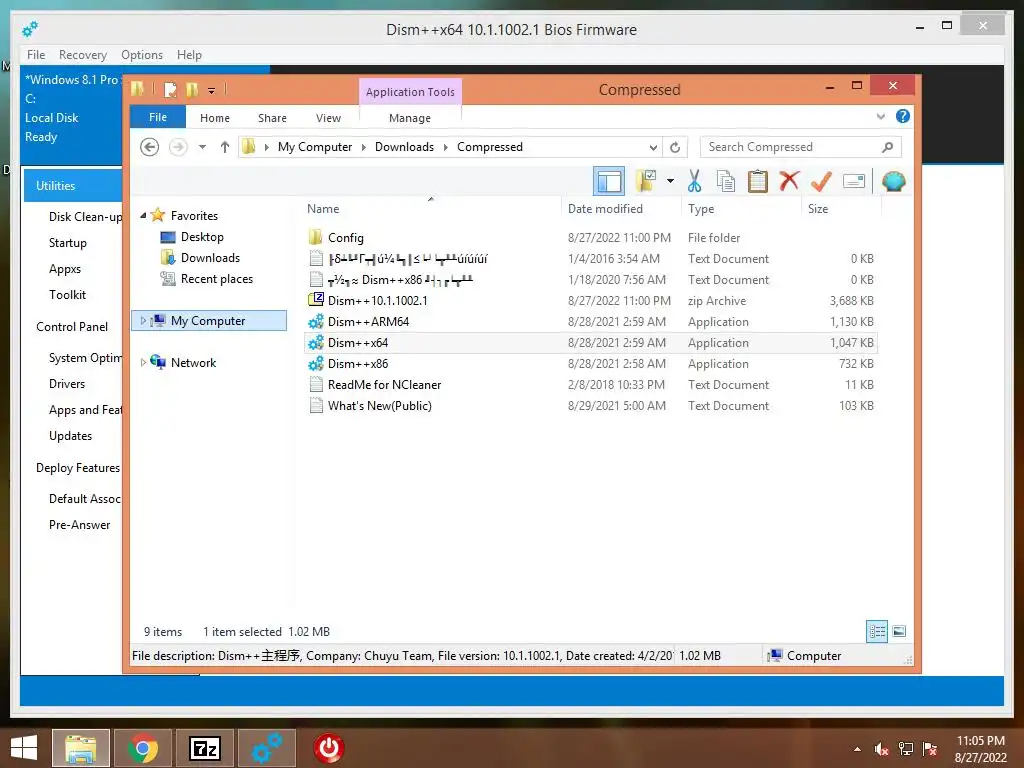
Task: Select Desktop under Favorites
Action: [202, 237]
